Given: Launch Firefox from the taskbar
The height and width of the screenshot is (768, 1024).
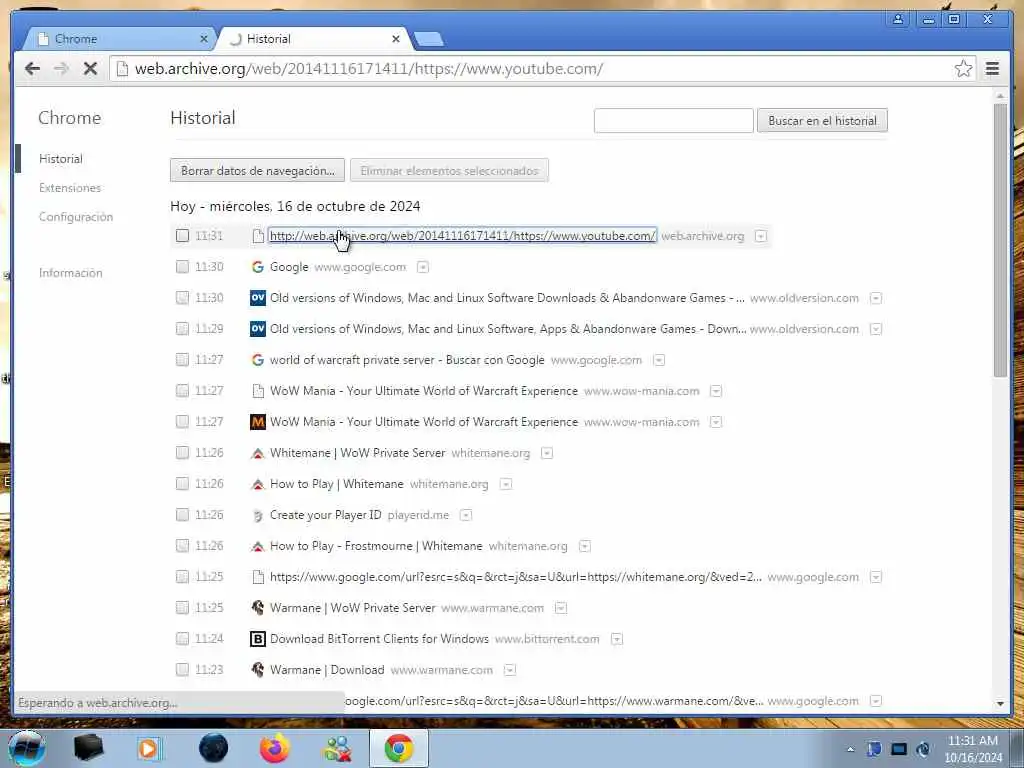Looking at the screenshot, I should click(275, 748).
